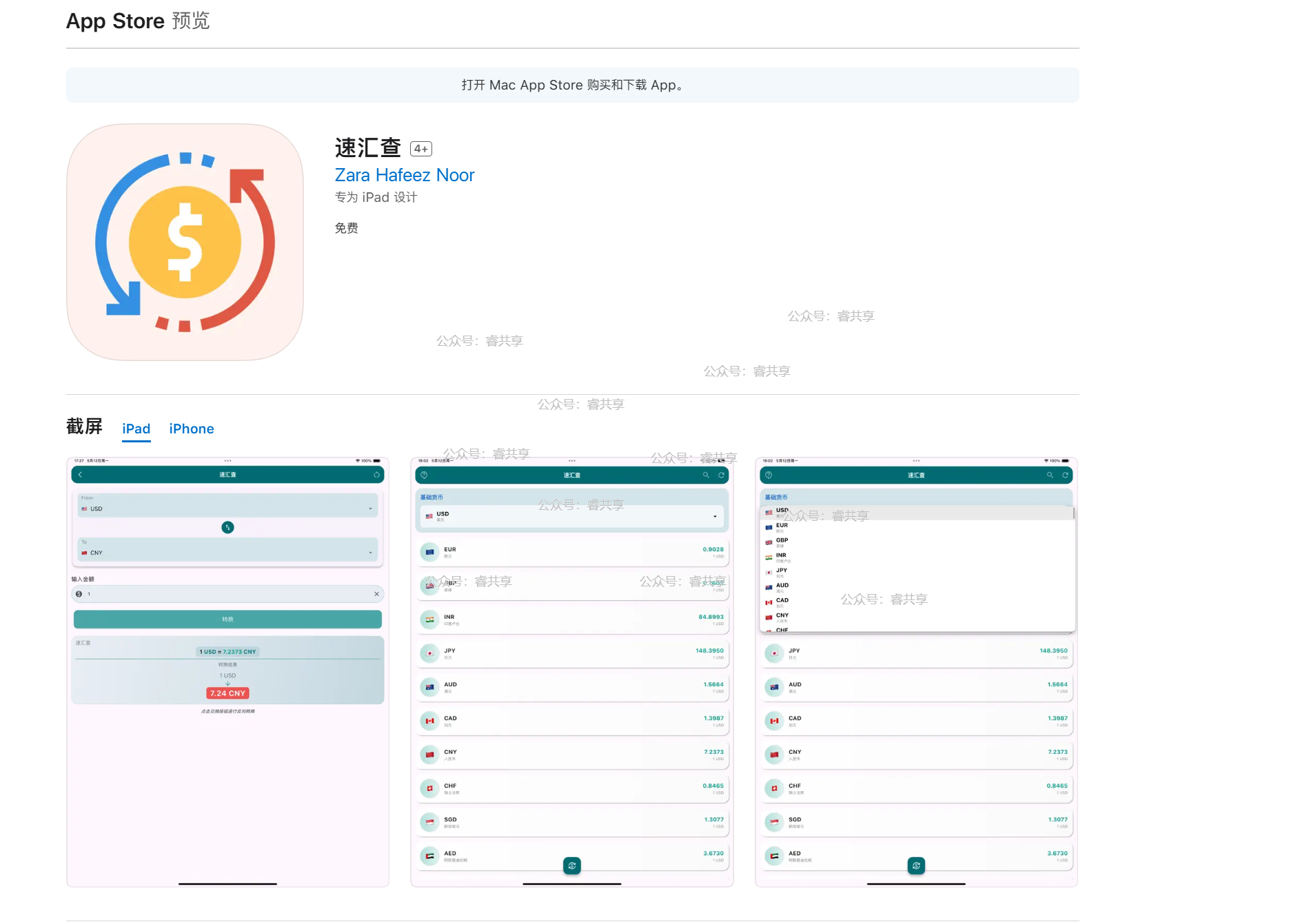1311x924 pixels.
Task: Open the second iPad screenshot with rates list
Action: (x=572, y=672)
